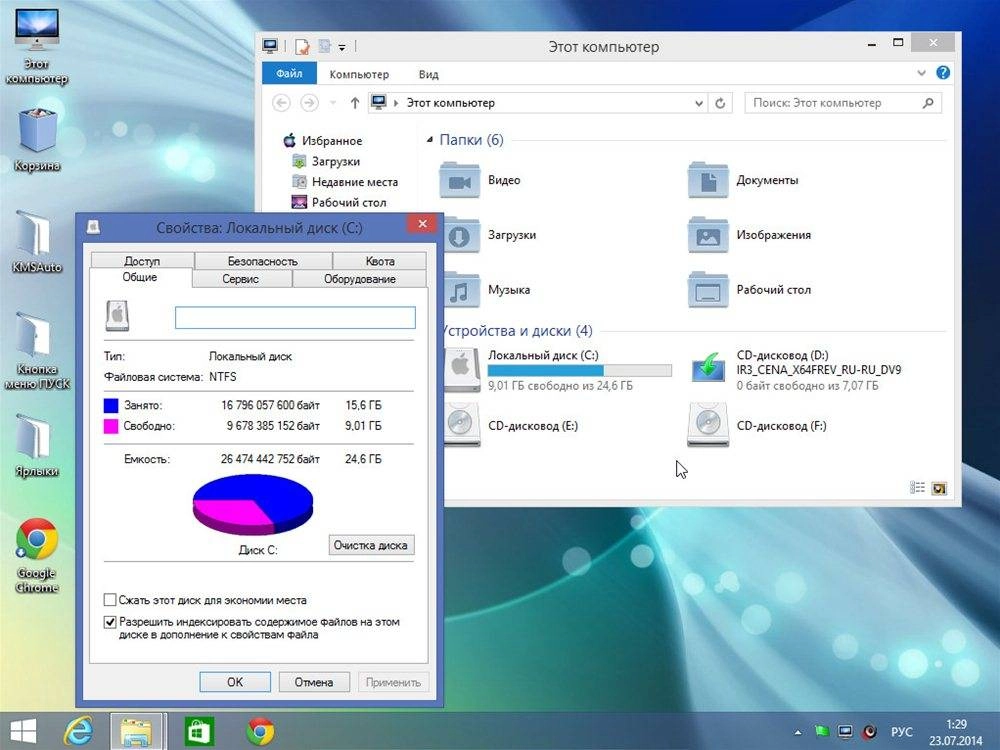1000x750 pixels.
Task: Open the Windows Start button
Action: (23, 731)
